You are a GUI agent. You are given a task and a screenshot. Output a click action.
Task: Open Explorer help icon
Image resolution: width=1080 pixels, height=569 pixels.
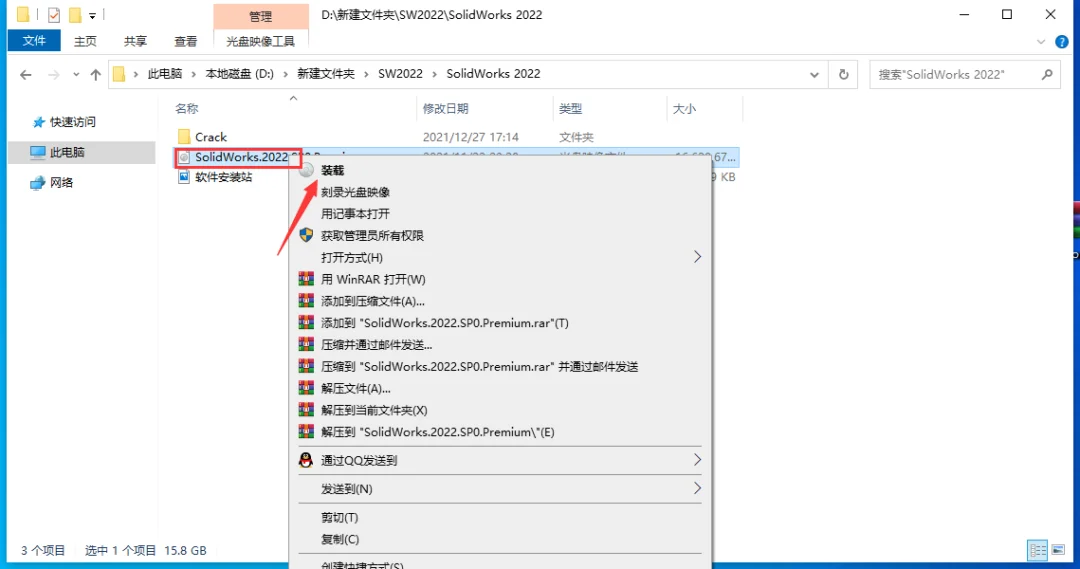[1061, 42]
